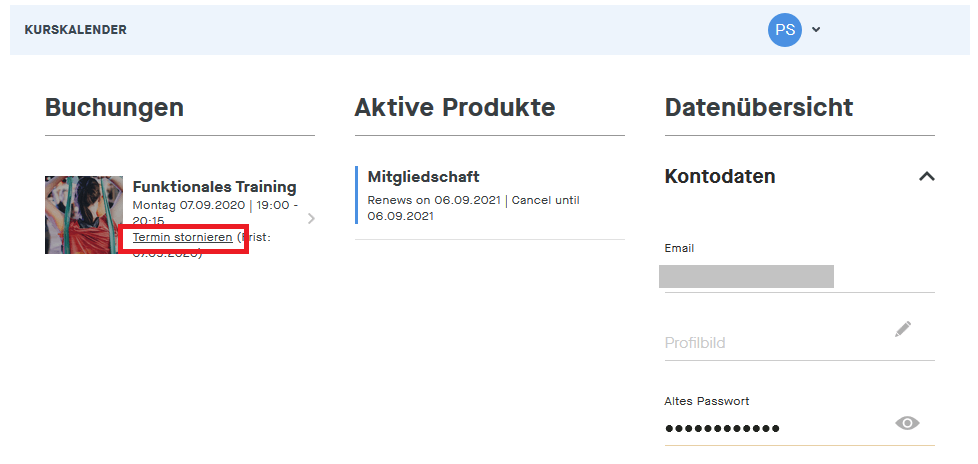Click the Termin stornieren link
Viewport: 978px width, 464px height.
(182, 238)
